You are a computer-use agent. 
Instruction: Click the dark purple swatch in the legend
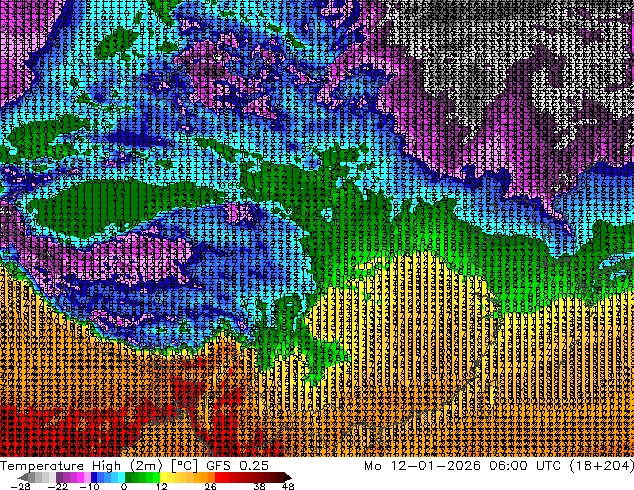tap(59, 477)
